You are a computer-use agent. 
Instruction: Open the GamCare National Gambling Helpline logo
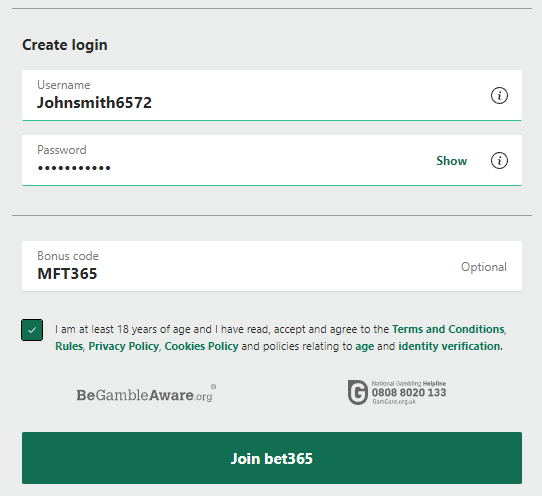pos(397,392)
